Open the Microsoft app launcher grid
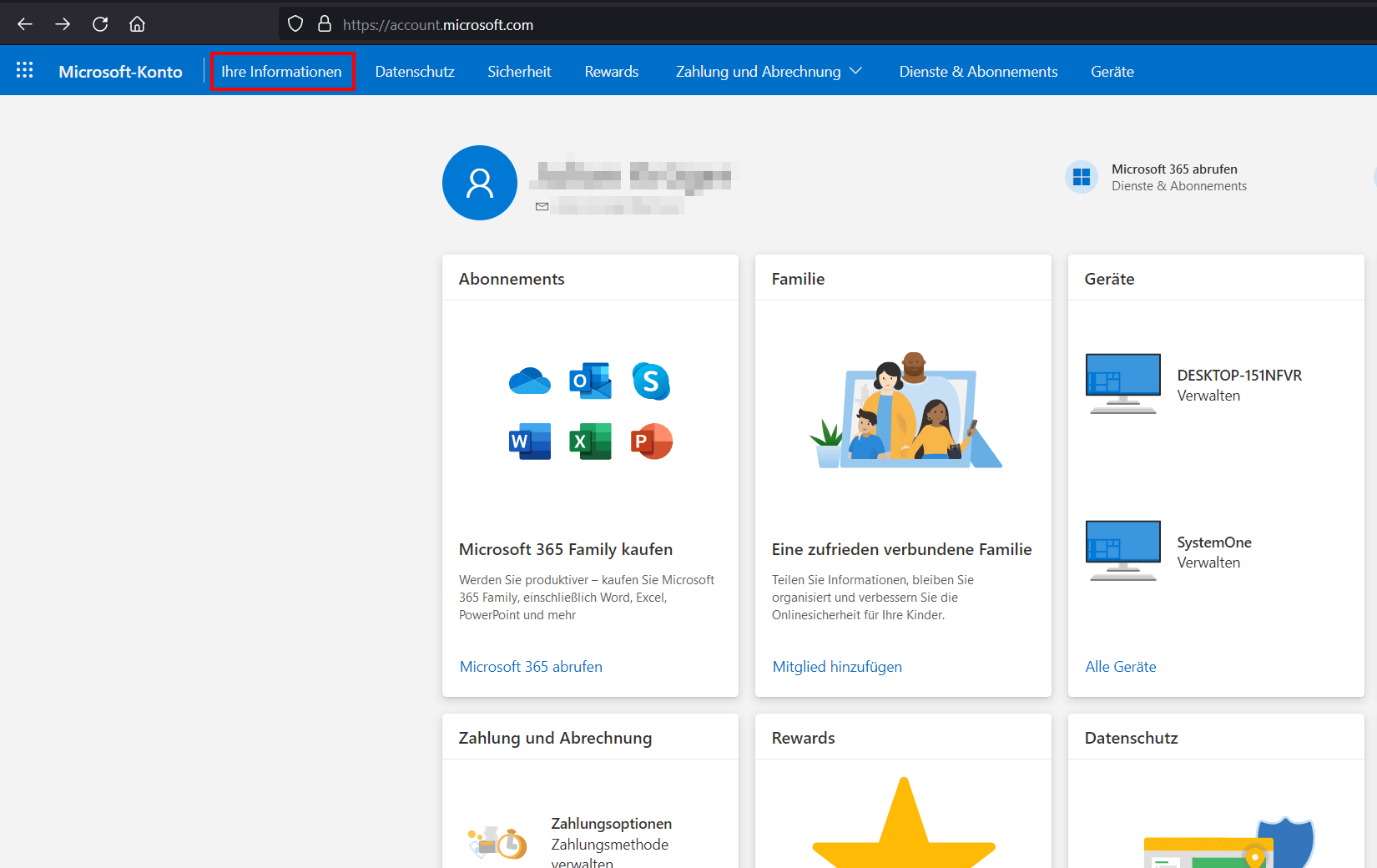Screen dimensions: 1377x868 [25, 70]
